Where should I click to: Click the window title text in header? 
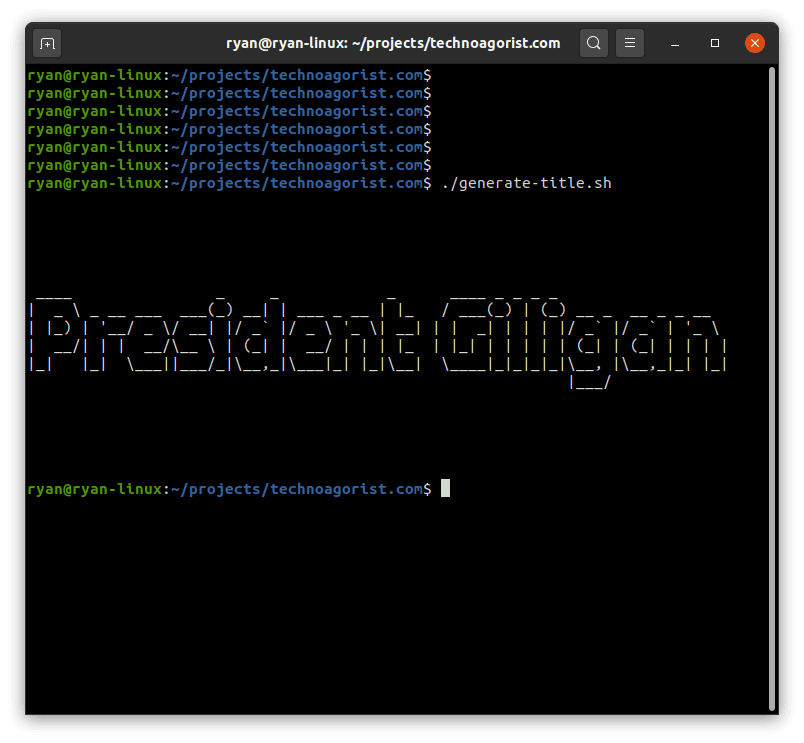tap(395, 43)
